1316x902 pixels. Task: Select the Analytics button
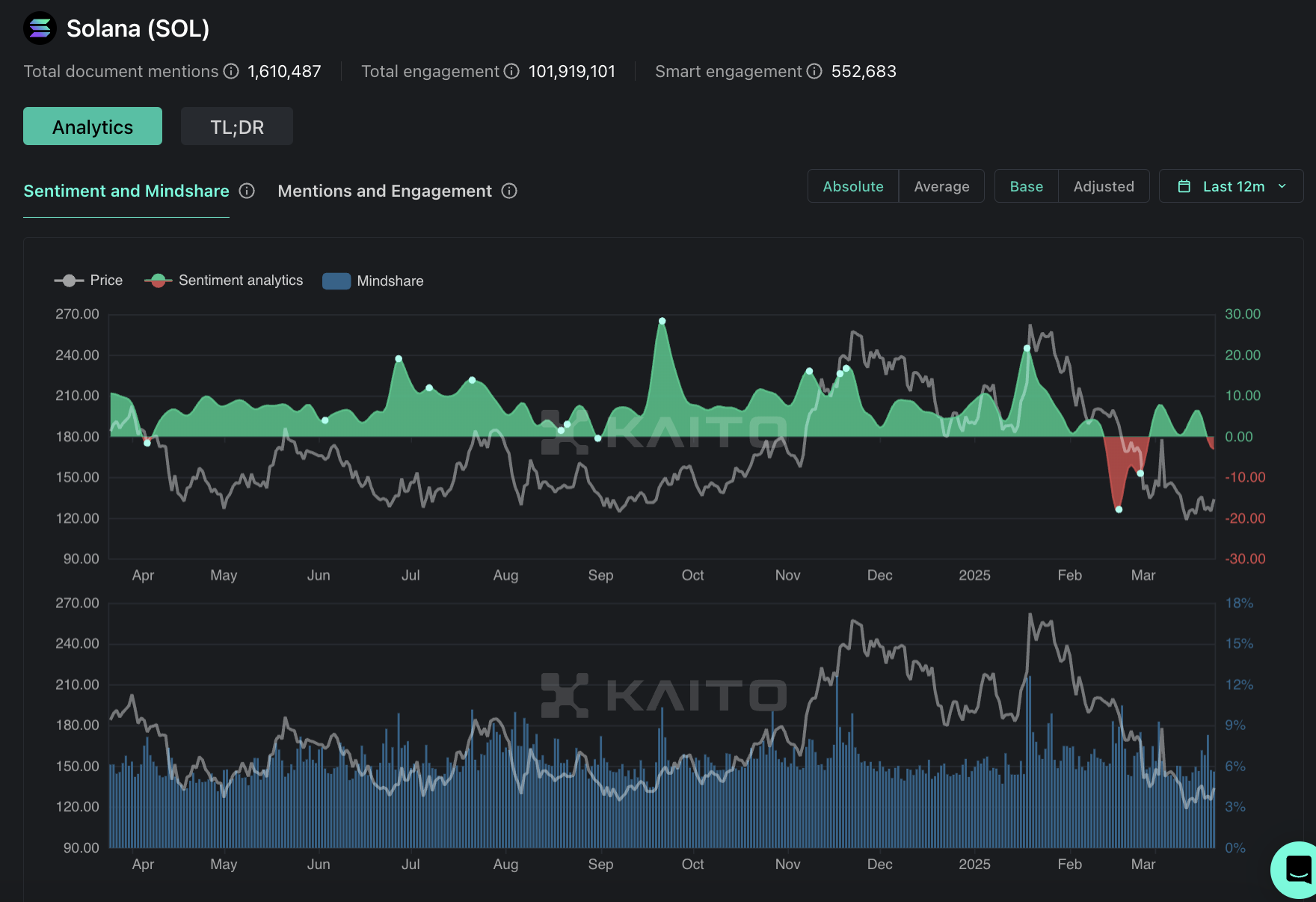point(93,126)
